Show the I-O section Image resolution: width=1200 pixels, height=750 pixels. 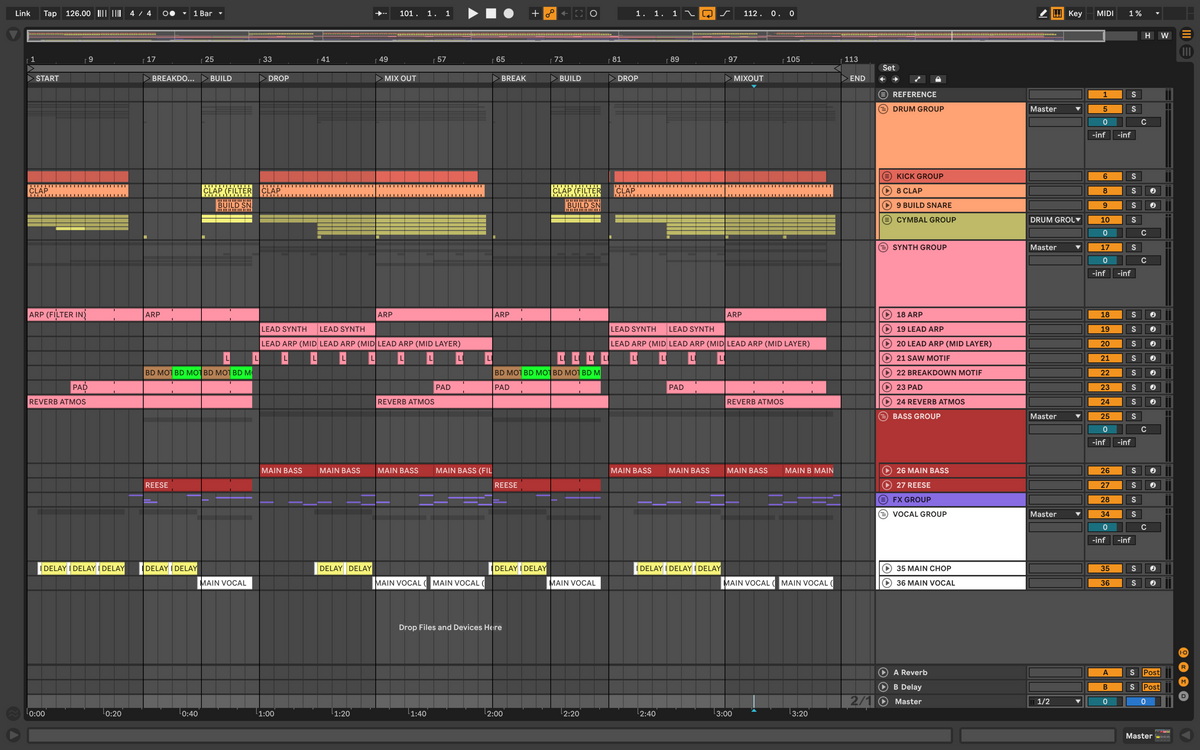pyautogui.click(x=1183, y=652)
